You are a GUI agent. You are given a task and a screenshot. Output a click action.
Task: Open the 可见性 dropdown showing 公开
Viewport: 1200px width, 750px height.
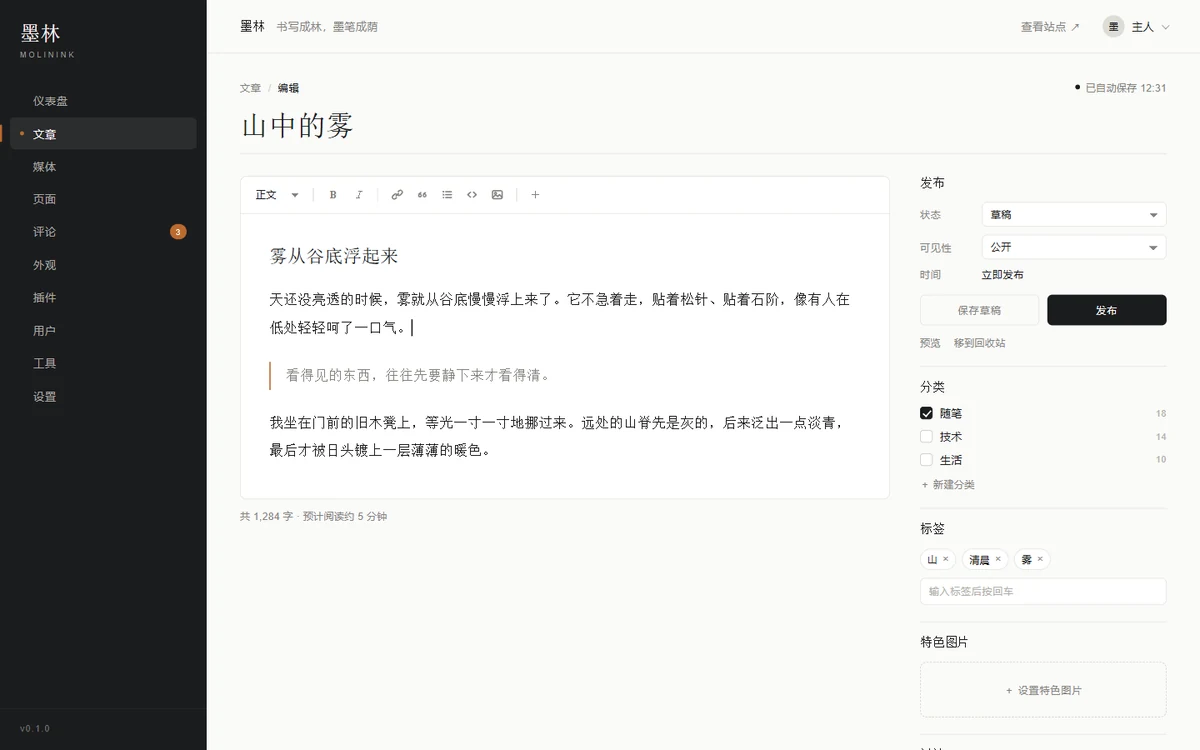1074,247
